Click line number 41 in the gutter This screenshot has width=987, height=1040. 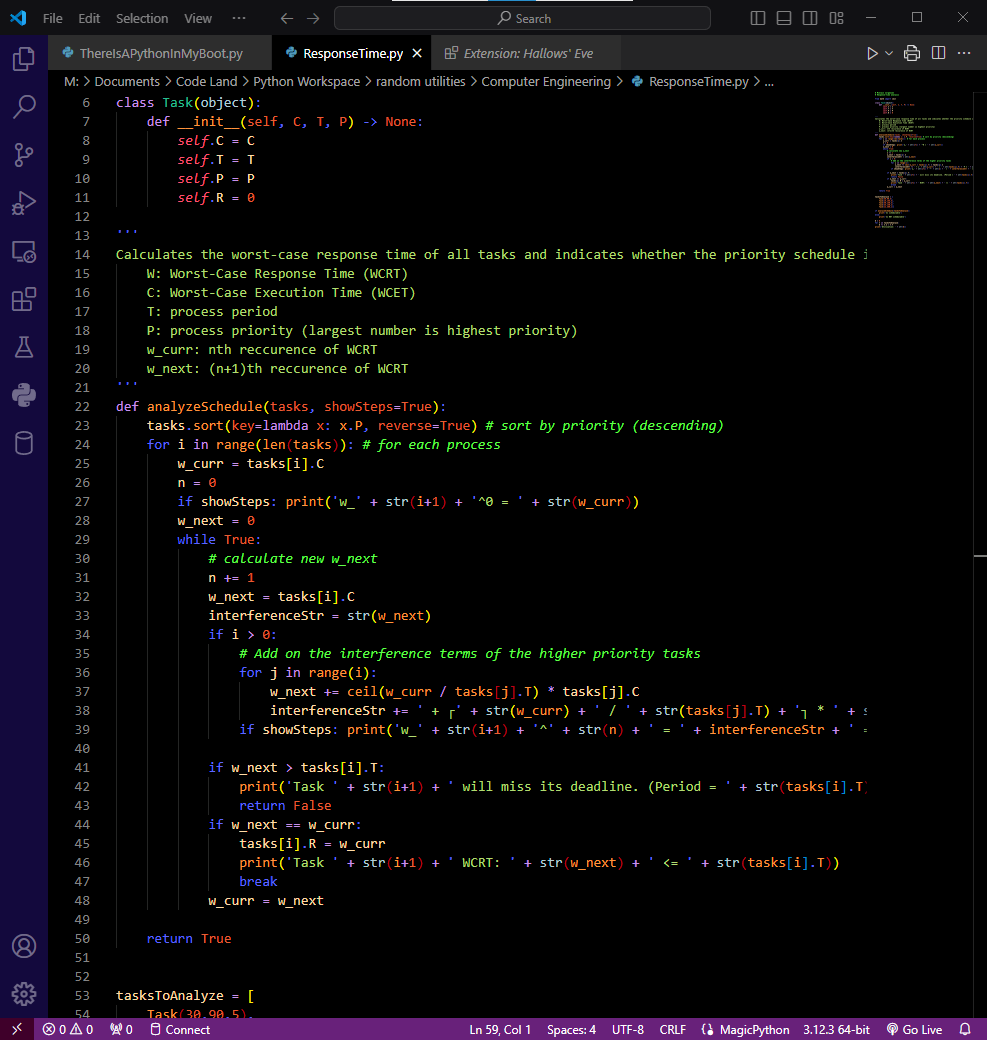click(x=82, y=767)
